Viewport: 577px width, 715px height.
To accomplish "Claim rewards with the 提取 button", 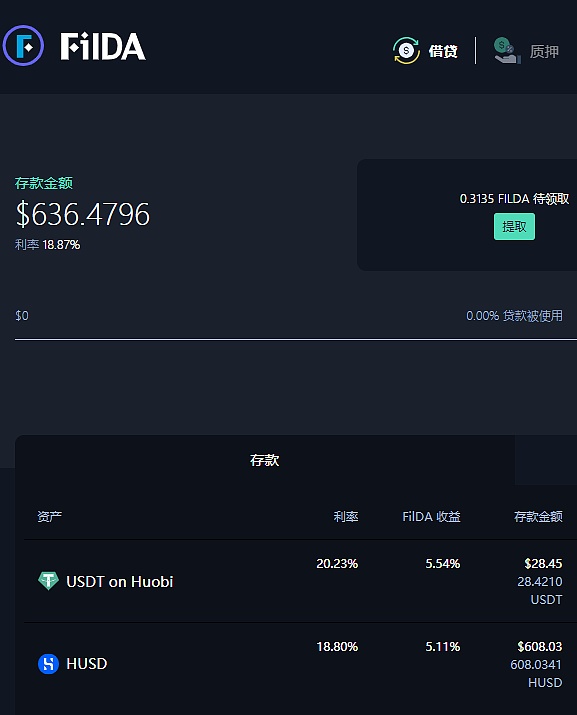I will tap(514, 226).
